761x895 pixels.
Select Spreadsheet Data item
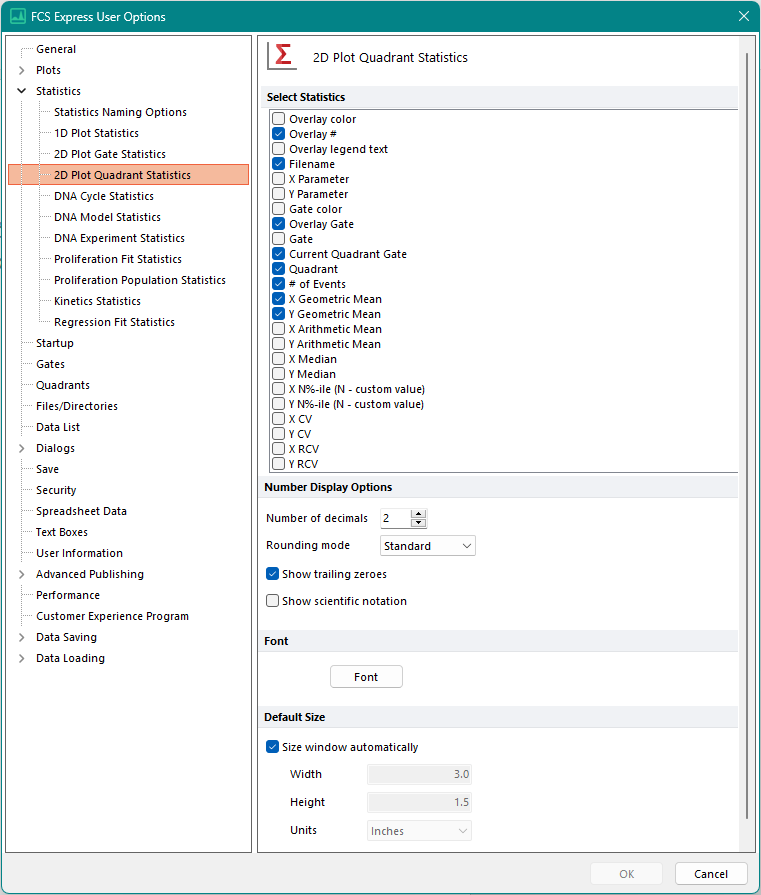(81, 511)
